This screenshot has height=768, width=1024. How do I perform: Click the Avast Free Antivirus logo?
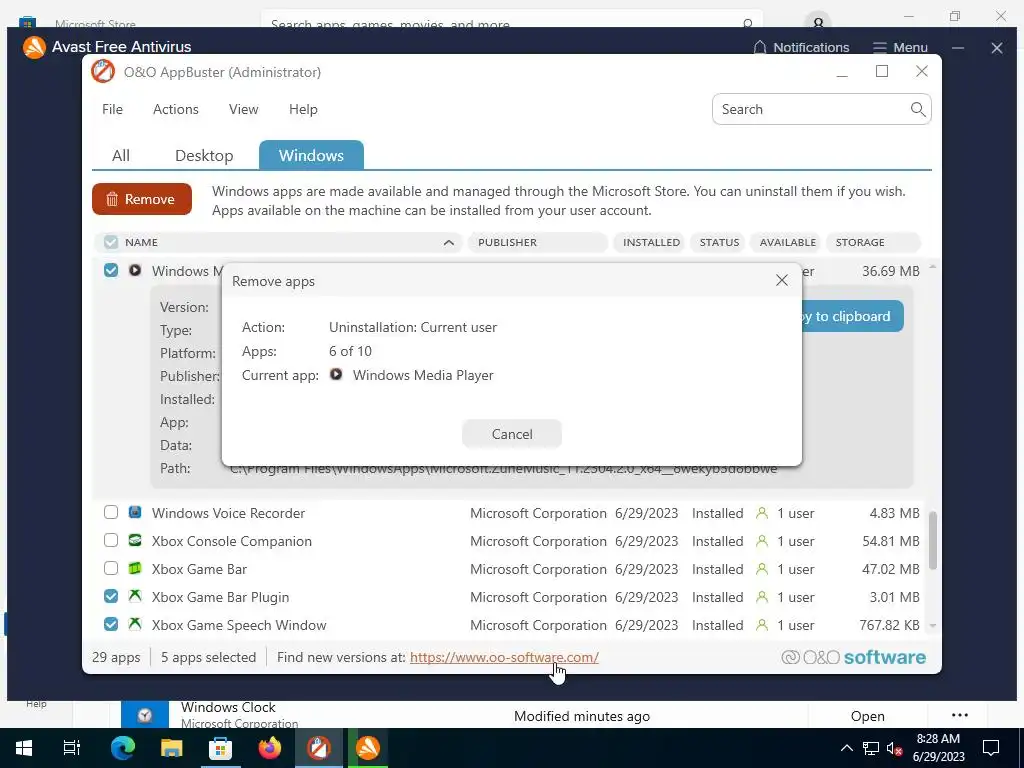coord(34,47)
